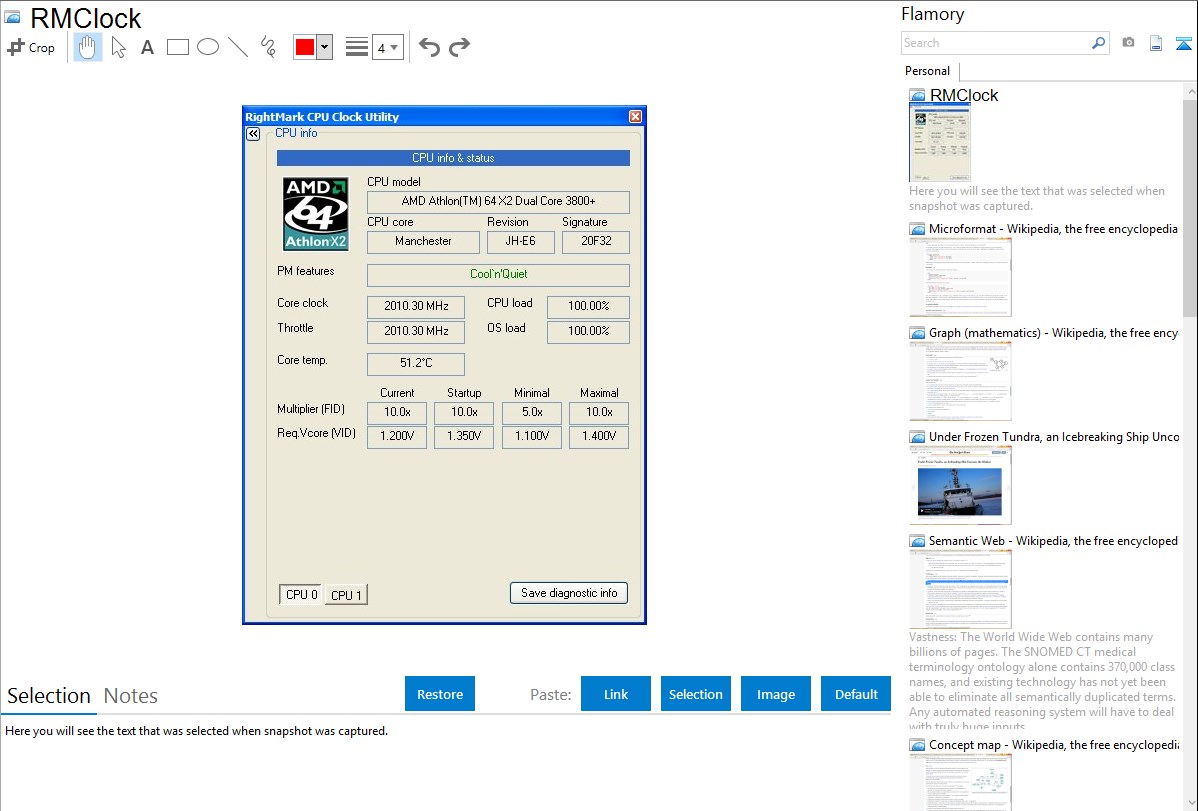The height and width of the screenshot is (811, 1198).
Task: Pick the ellipse shape tool
Action: click(x=208, y=47)
